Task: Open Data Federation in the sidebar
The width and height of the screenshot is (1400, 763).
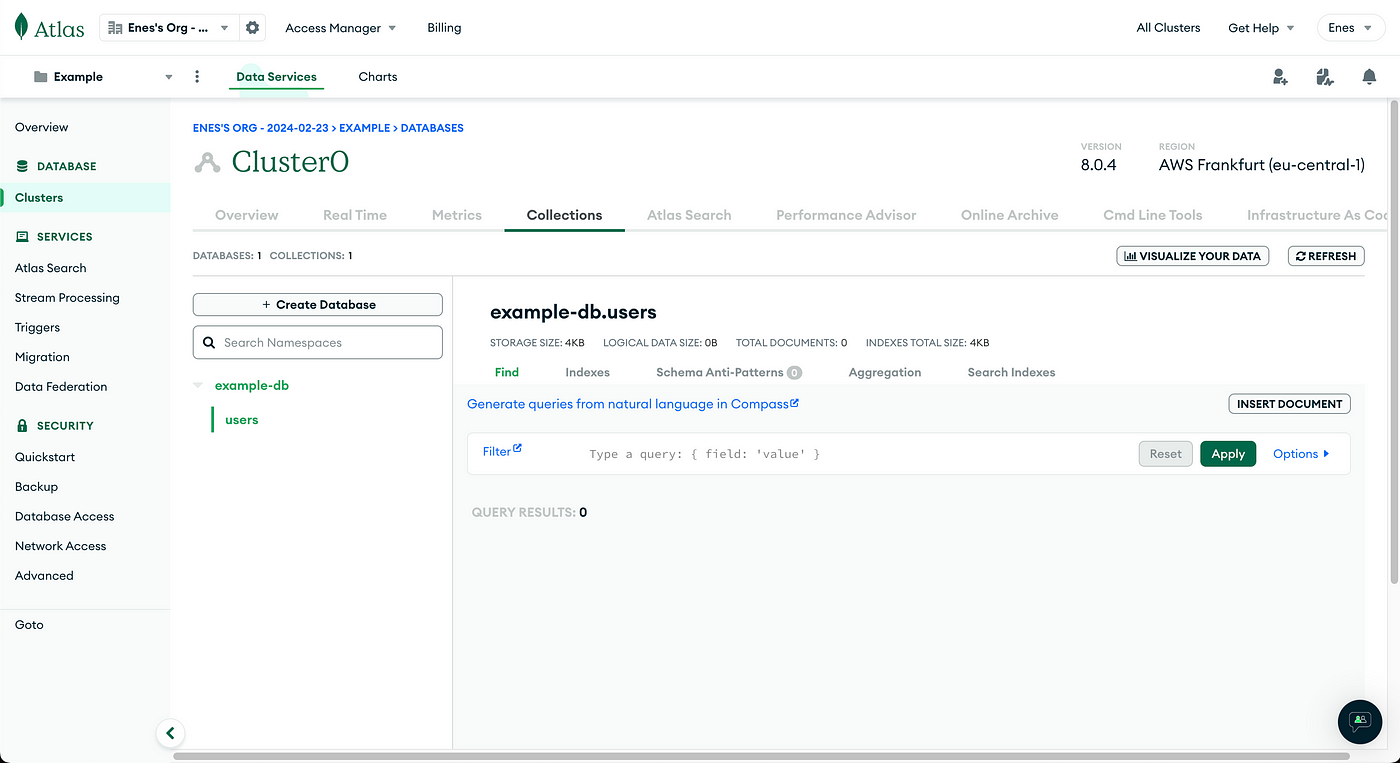Action: (61, 387)
